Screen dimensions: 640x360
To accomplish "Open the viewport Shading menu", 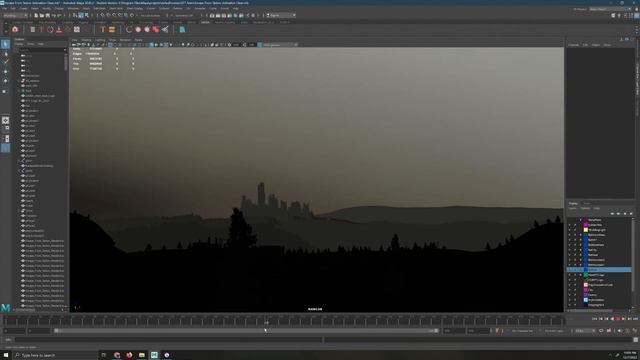I will click(86, 40).
